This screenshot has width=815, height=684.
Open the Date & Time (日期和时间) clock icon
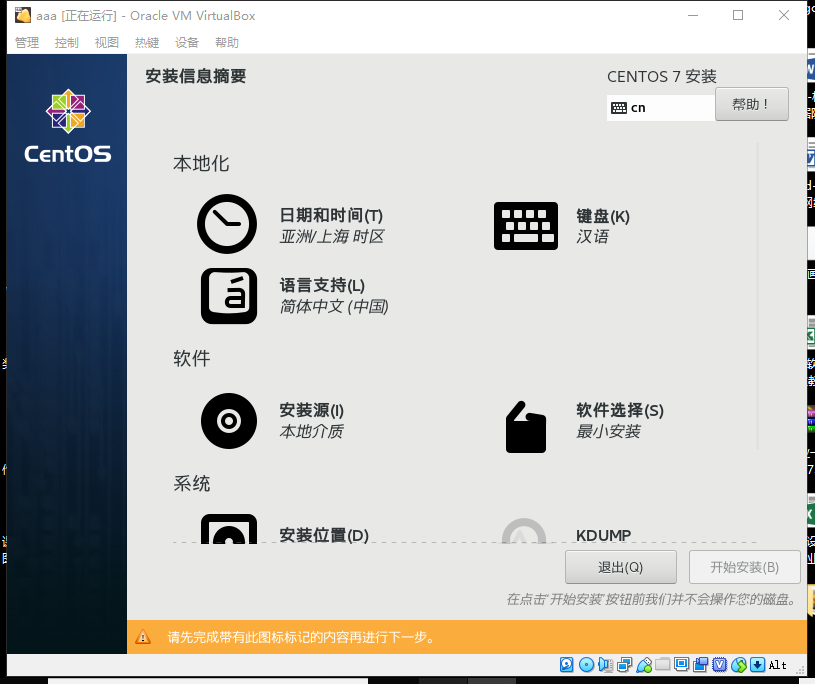(227, 224)
